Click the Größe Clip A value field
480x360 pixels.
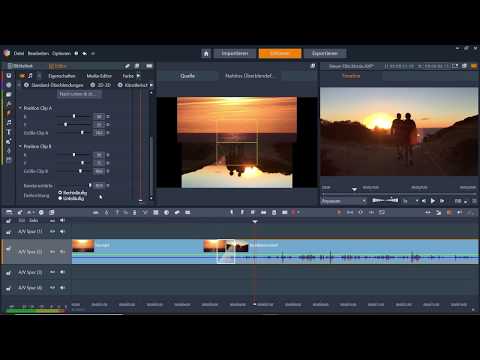[99, 133]
